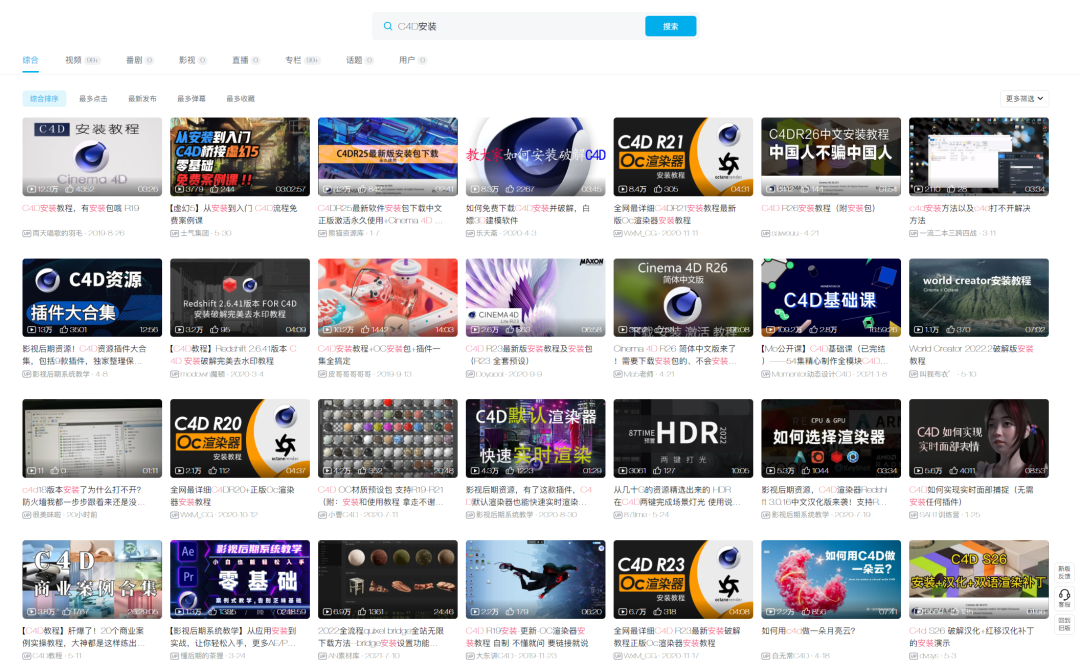Open title link World Creator 2022.2破解版安装教程
This screenshot has width=1080, height=671.
(971, 355)
